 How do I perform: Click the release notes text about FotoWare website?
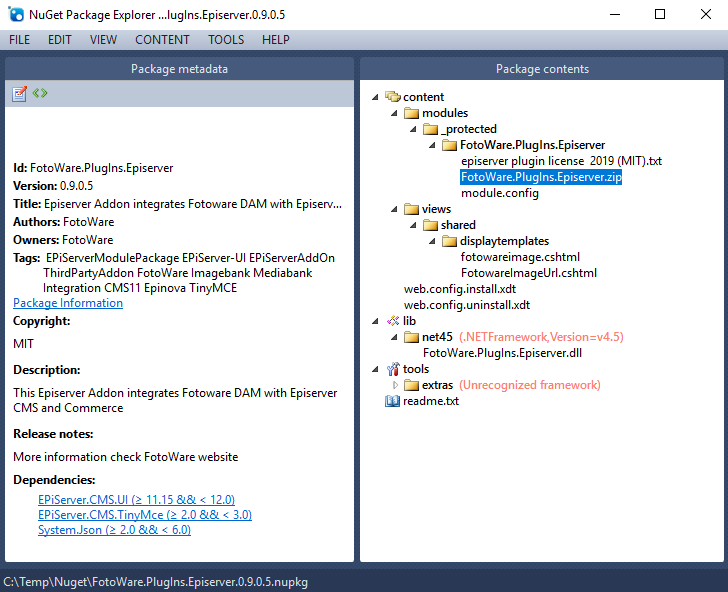pos(126,457)
